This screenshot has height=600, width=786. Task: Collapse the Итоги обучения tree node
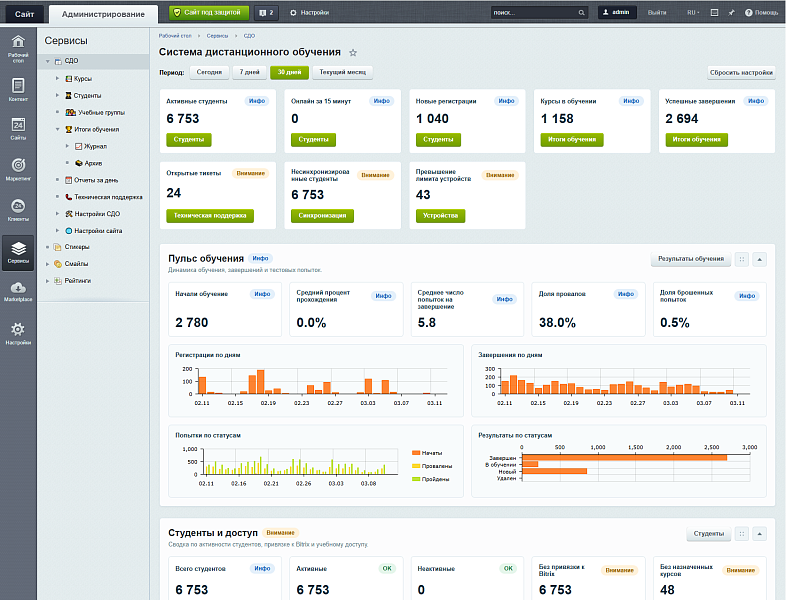coord(58,129)
